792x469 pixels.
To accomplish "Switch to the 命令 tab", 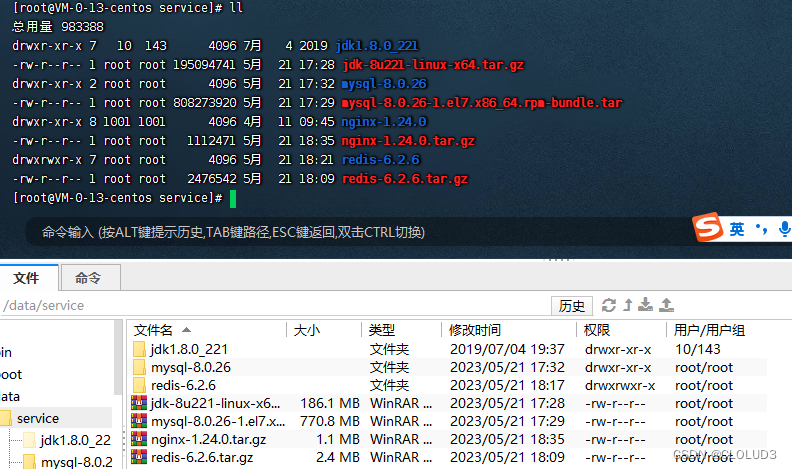I will pyautogui.click(x=90, y=278).
